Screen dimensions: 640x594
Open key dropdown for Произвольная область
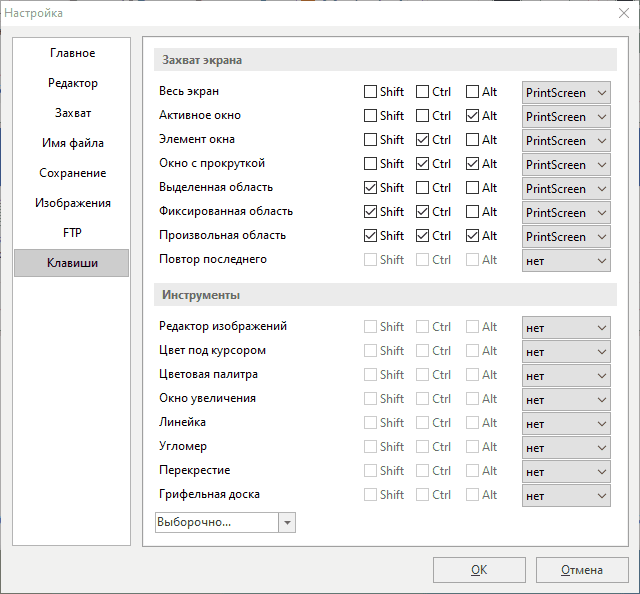[566, 237]
